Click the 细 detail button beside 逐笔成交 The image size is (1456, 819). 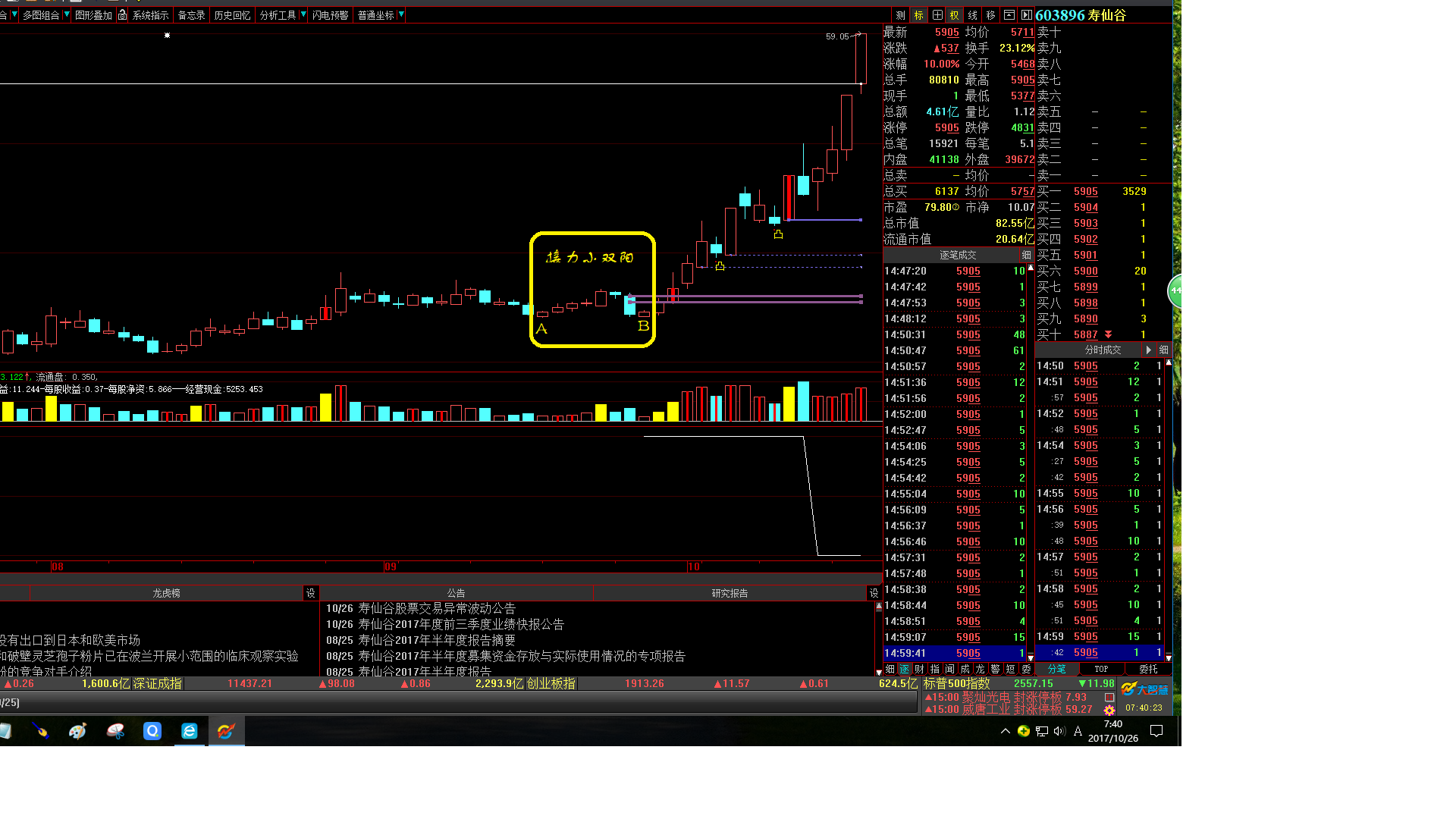click(x=1026, y=255)
